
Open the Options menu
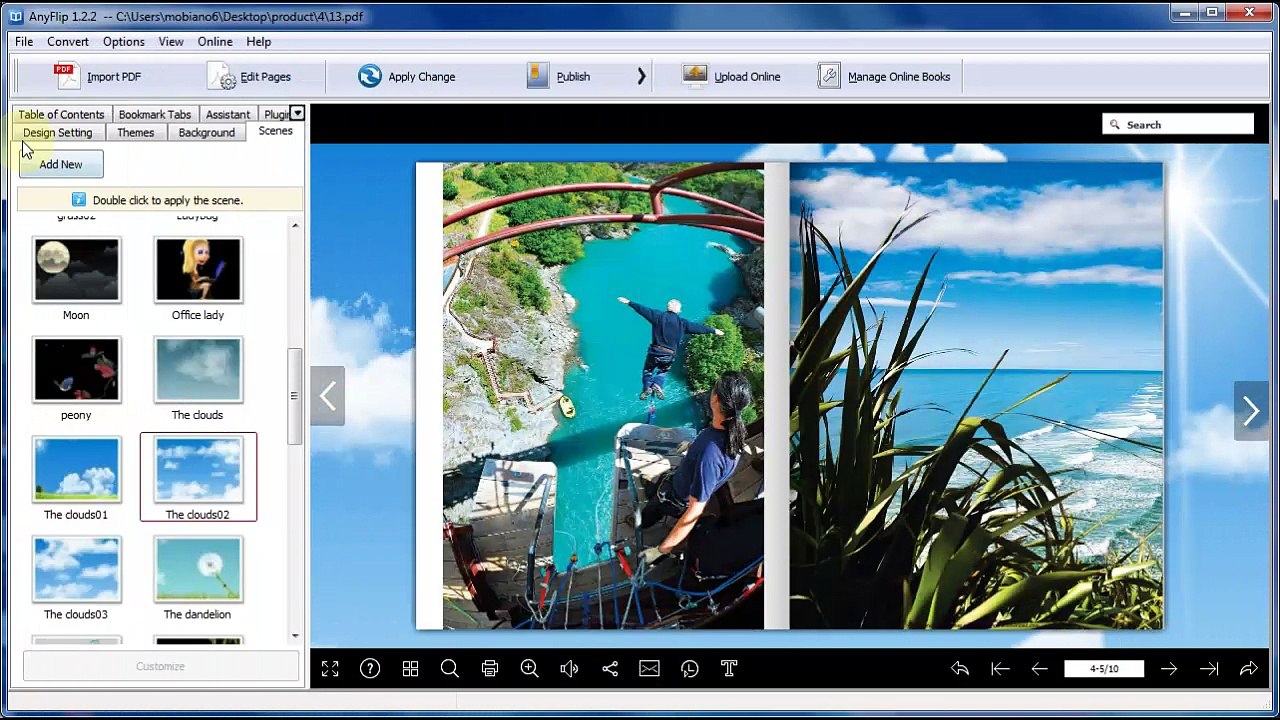(x=124, y=42)
